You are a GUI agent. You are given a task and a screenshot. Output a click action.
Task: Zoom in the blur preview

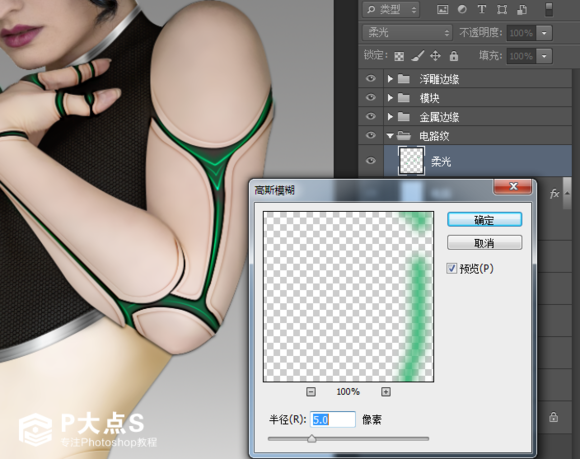(386, 392)
